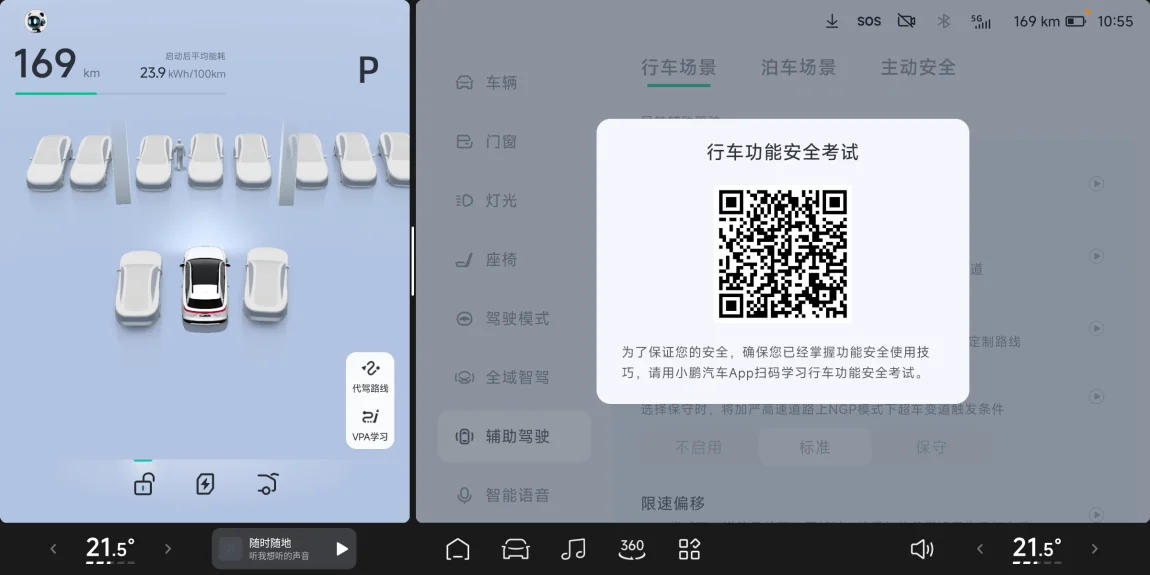Select 驾驶模式 in settings sidebar

(515, 318)
